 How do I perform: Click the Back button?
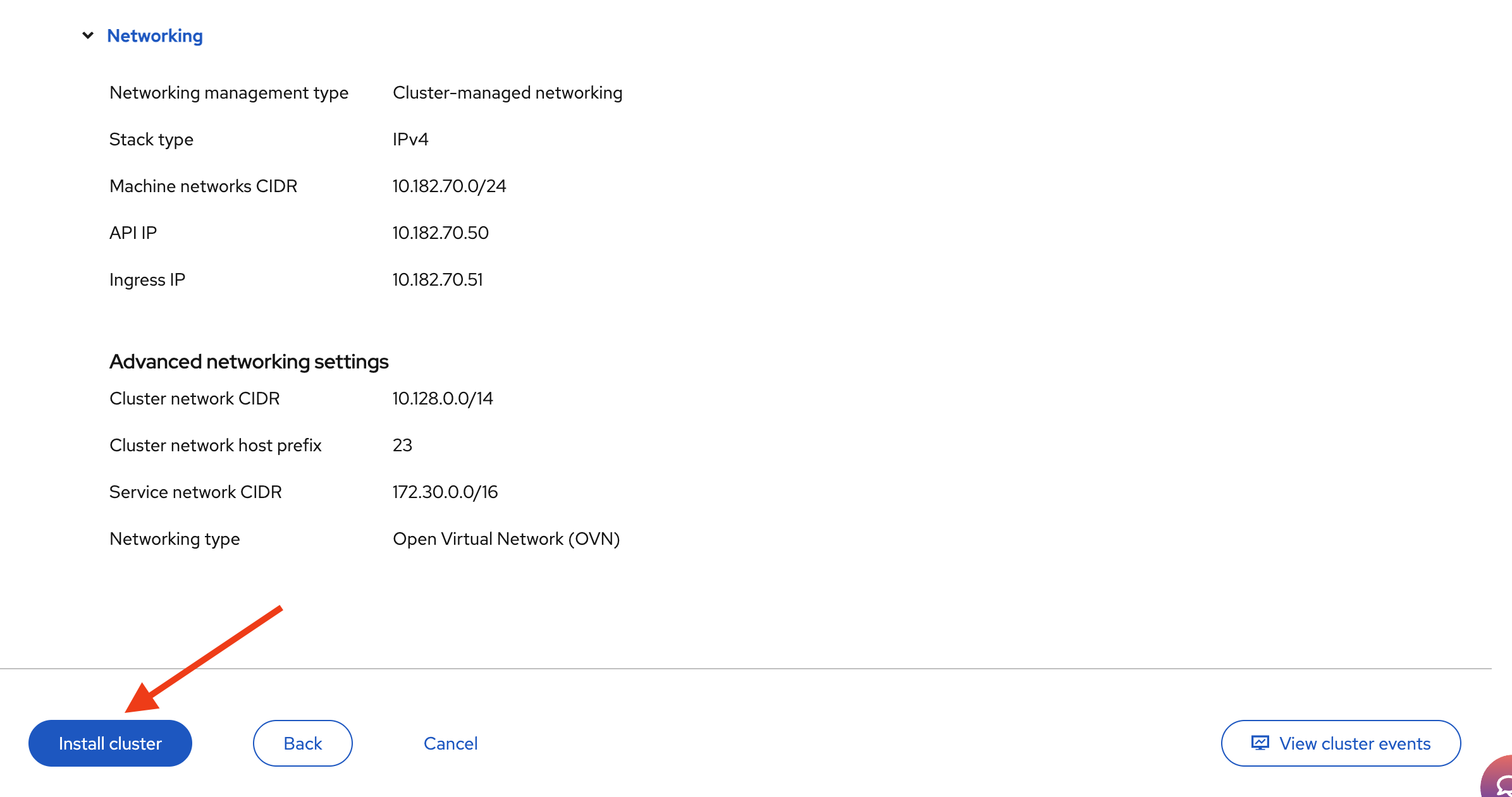tap(302, 743)
